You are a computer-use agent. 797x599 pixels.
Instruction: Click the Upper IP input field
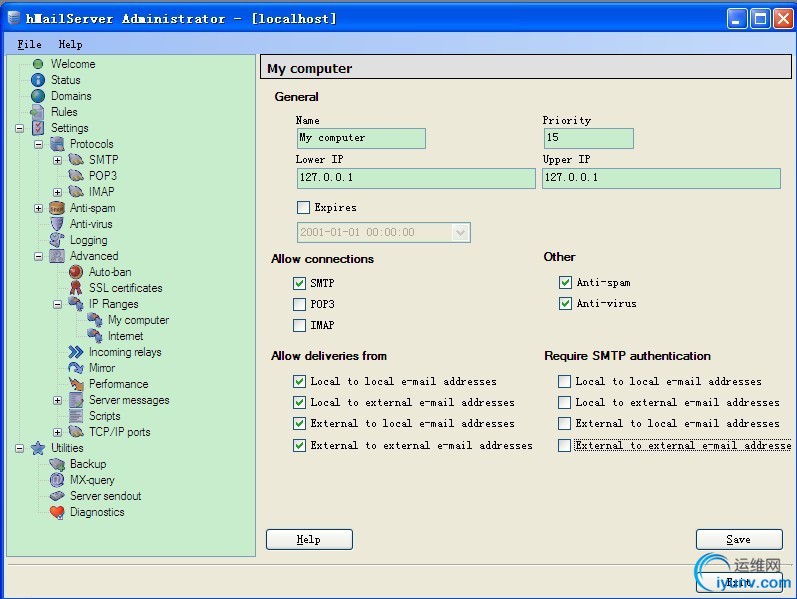[661, 178]
